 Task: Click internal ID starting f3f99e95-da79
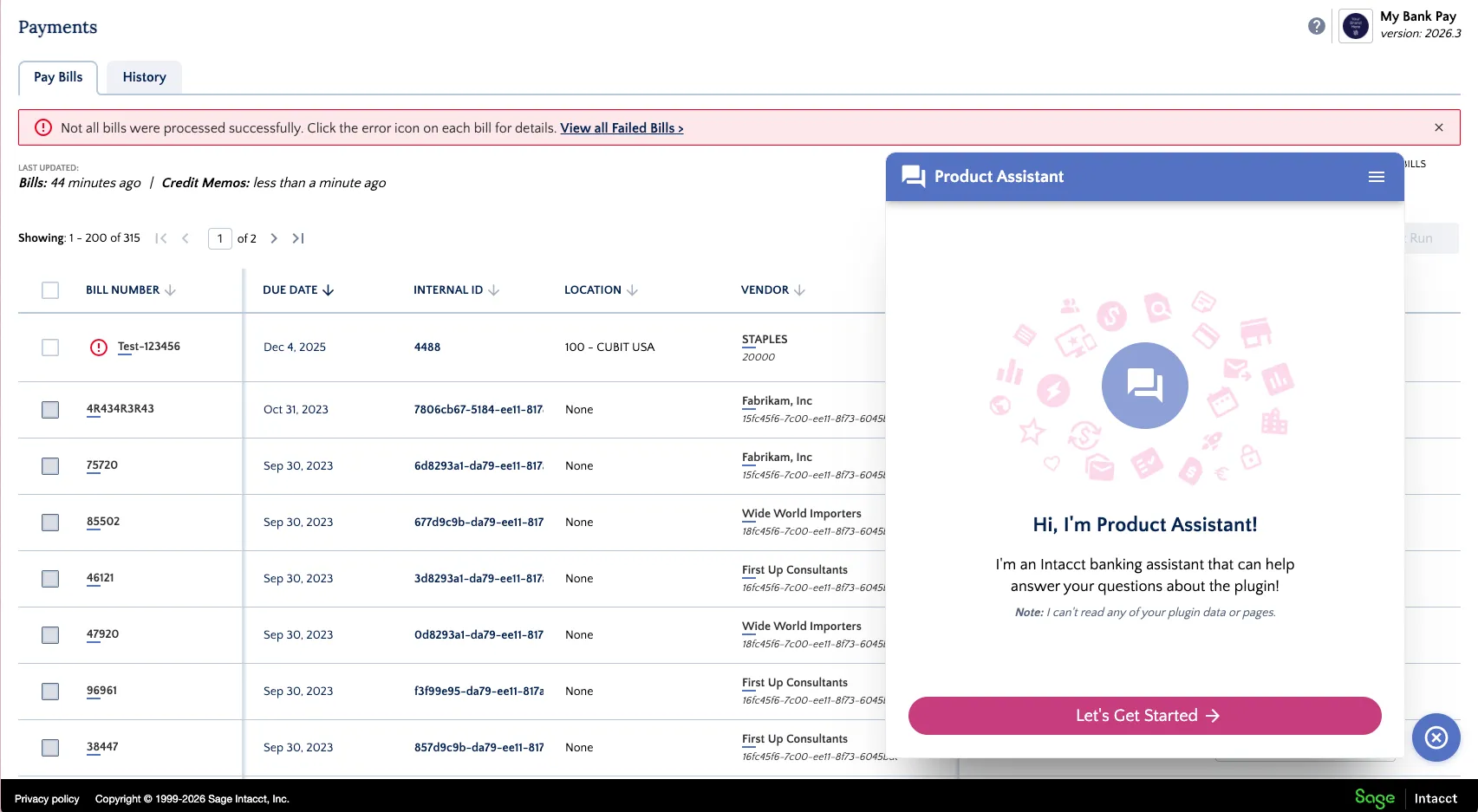pos(479,692)
